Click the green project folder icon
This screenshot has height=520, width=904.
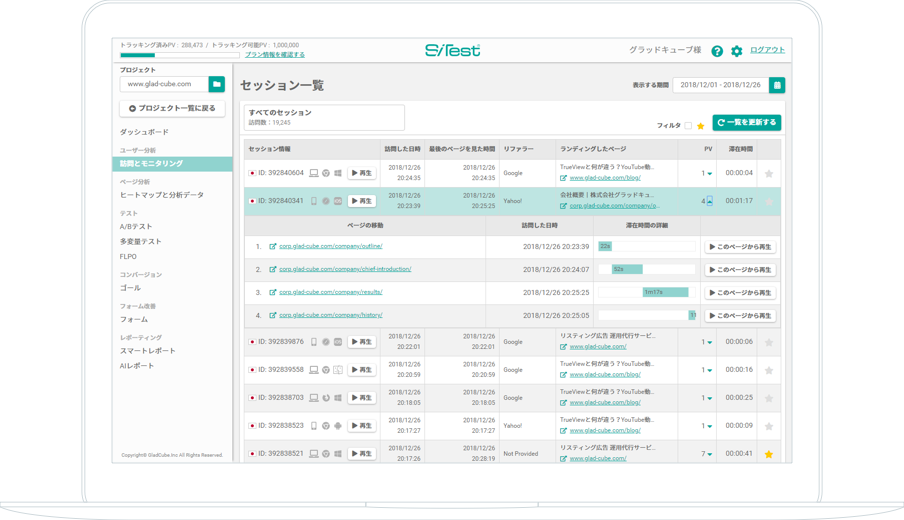pyautogui.click(x=217, y=85)
